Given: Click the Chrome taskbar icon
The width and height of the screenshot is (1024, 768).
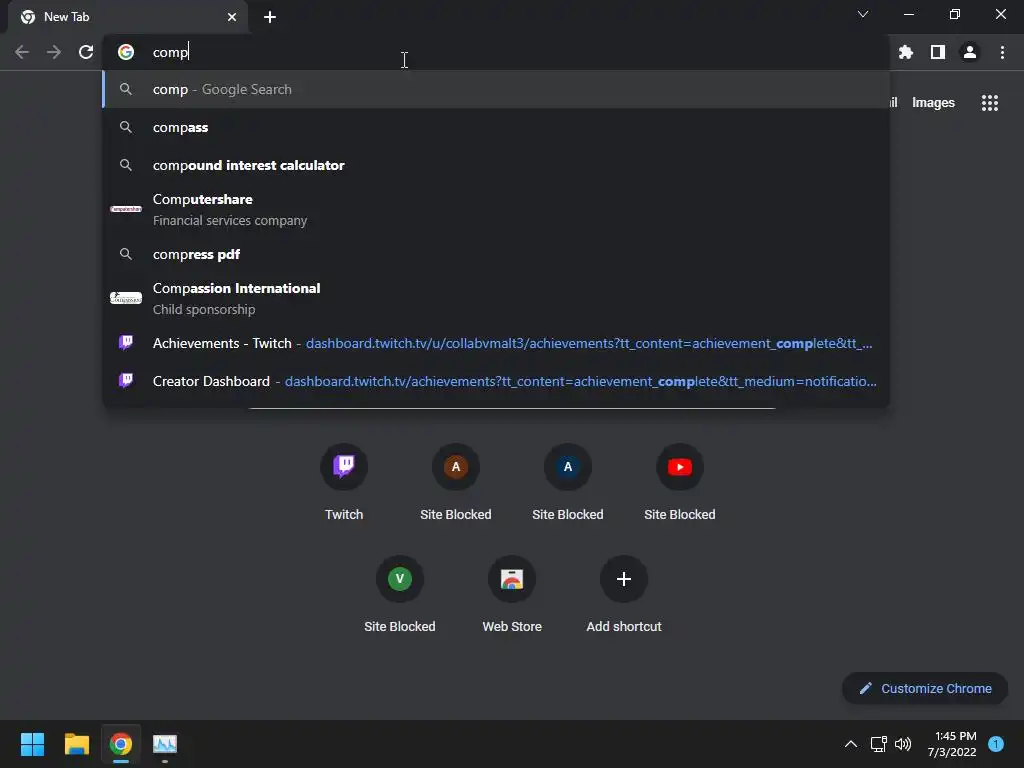Looking at the screenshot, I should click(x=121, y=744).
